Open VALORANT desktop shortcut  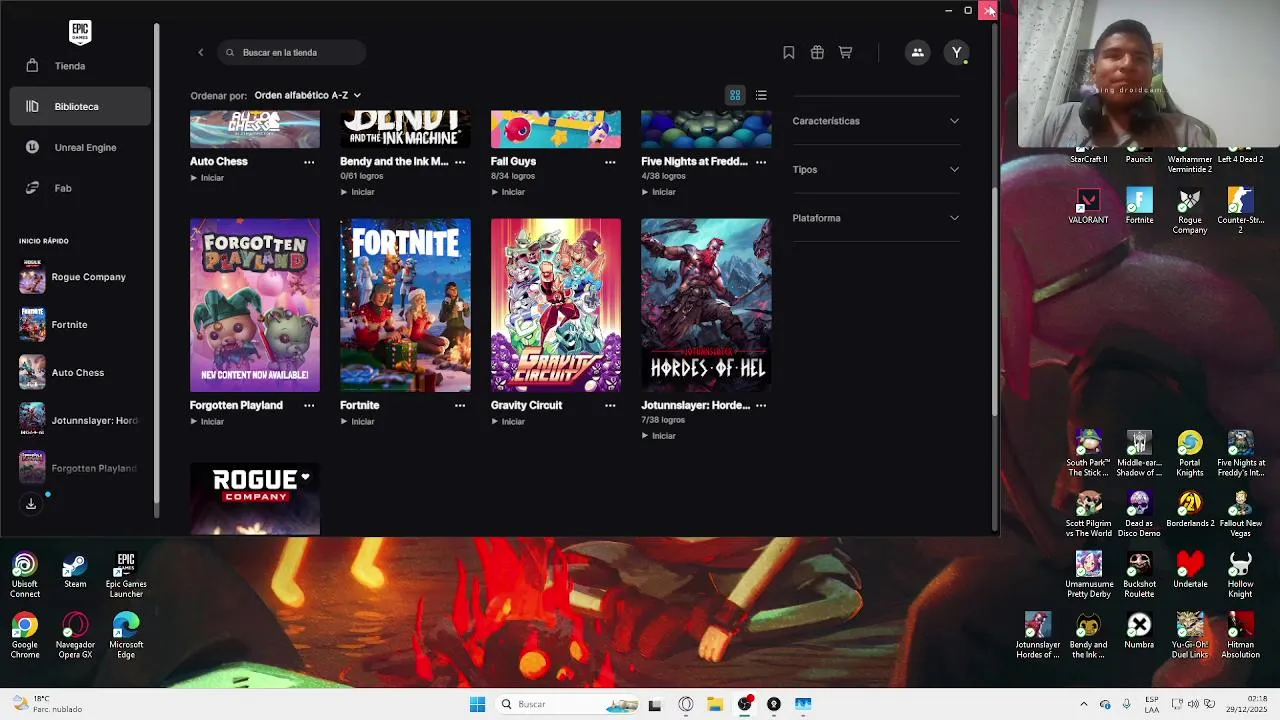point(1088,207)
